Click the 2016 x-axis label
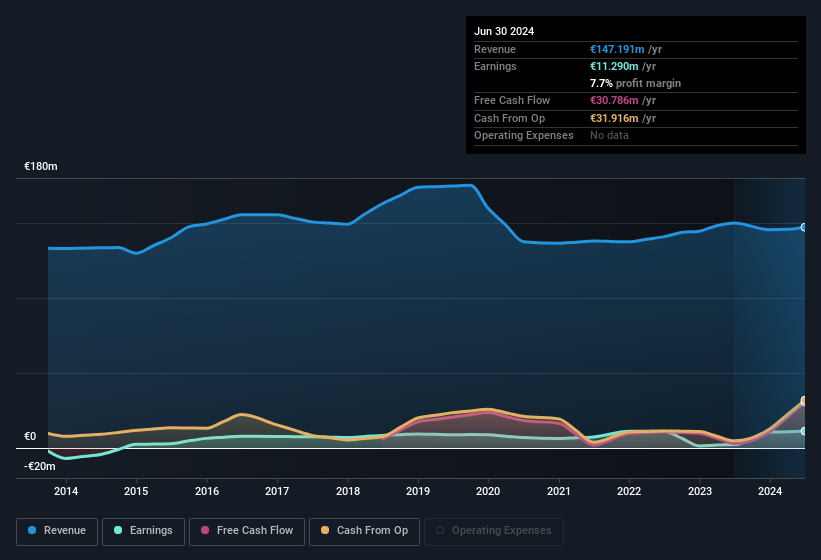The height and width of the screenshot is (560, 821). click(207, 491)
